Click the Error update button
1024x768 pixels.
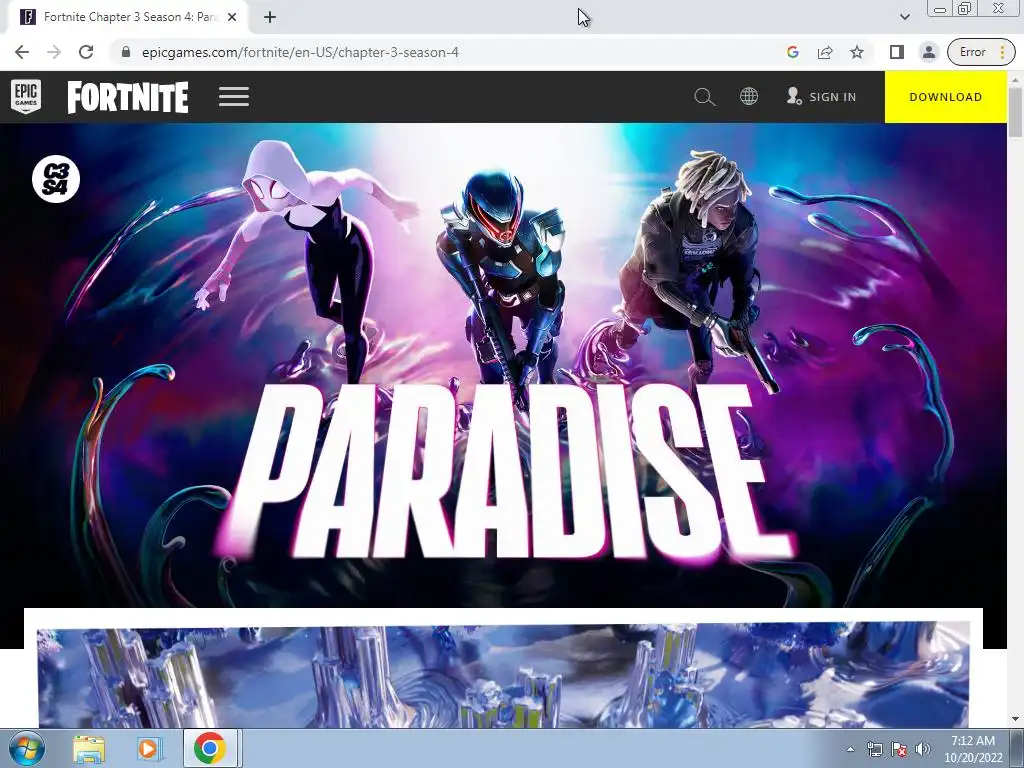click(972, 52)
